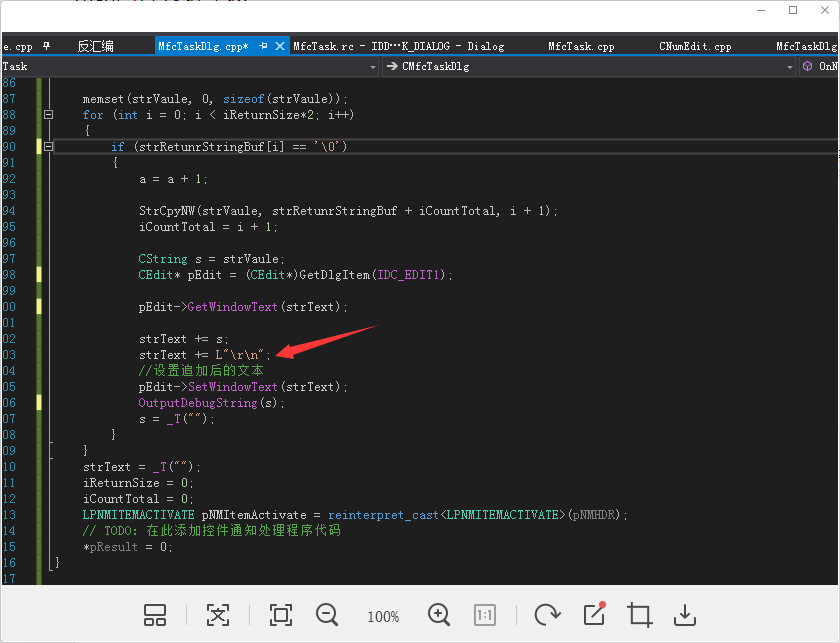Click the text recognition icon
The width and height of the screenshot is (840, 643).
(x=218, y=615)
